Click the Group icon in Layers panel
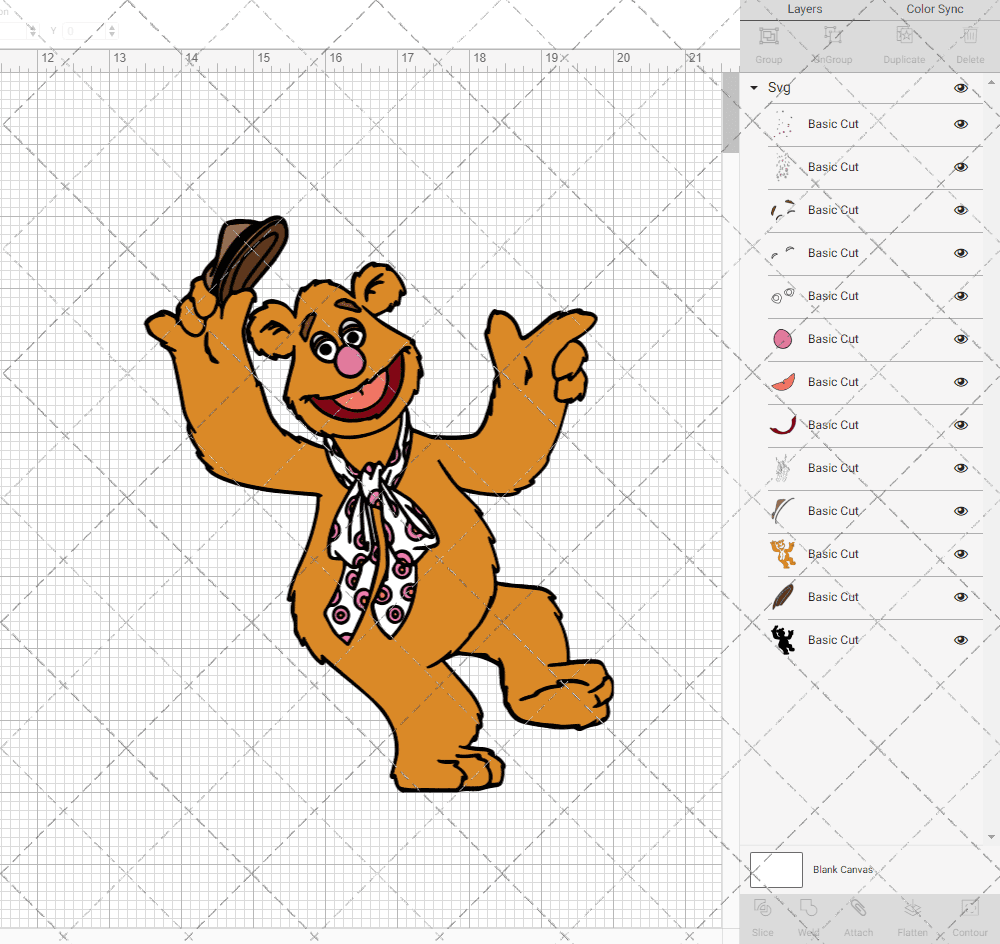The width and height of the screenshot is (1000, 944). [768, 36]
